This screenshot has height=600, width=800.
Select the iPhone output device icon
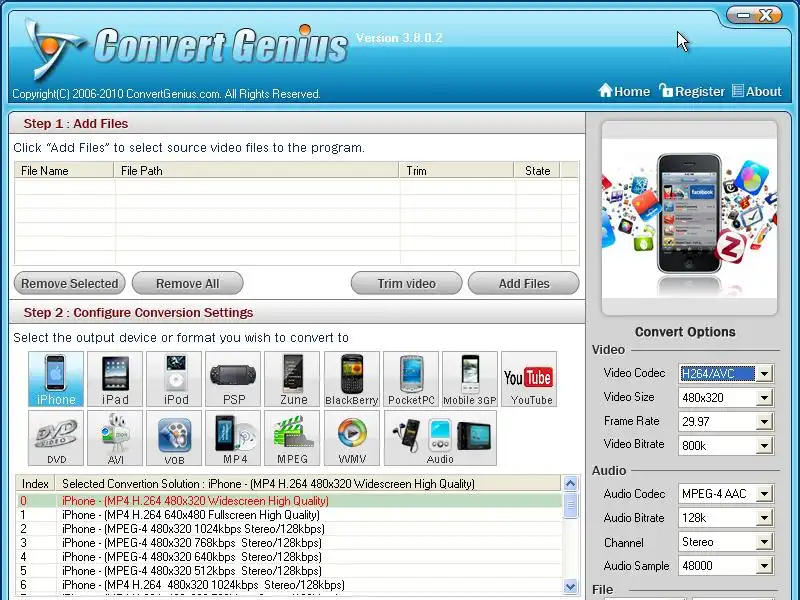tap(56, 379)
